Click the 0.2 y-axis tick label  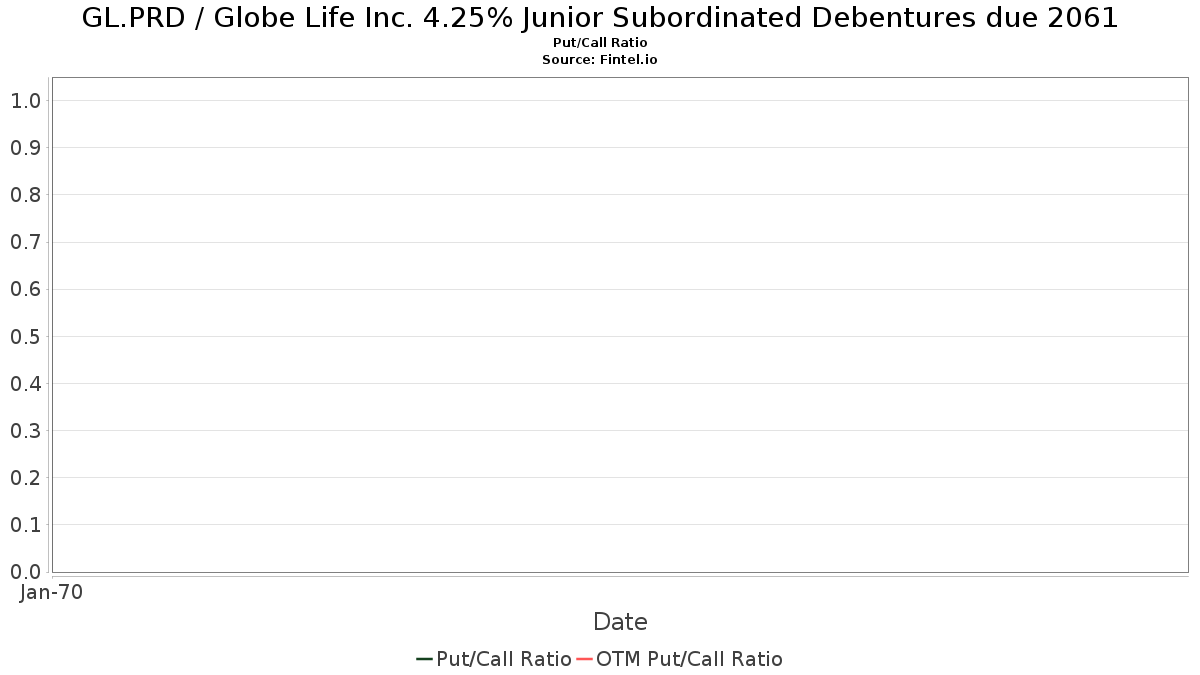(25, 477)
